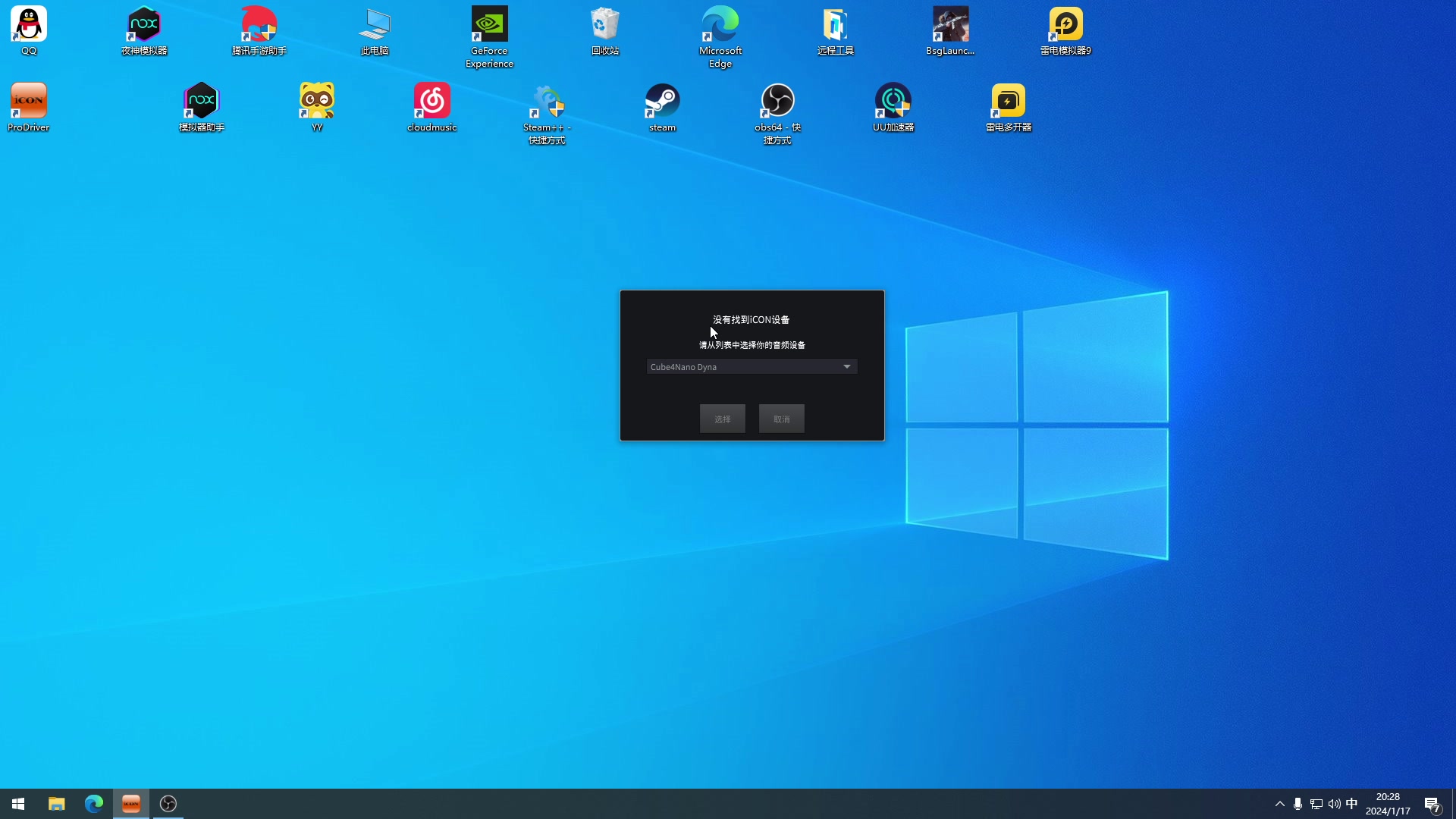The width and height of the screenshot is (1456, 819).
Task: Click the 取消 cancel button
Action: [781, 419]
